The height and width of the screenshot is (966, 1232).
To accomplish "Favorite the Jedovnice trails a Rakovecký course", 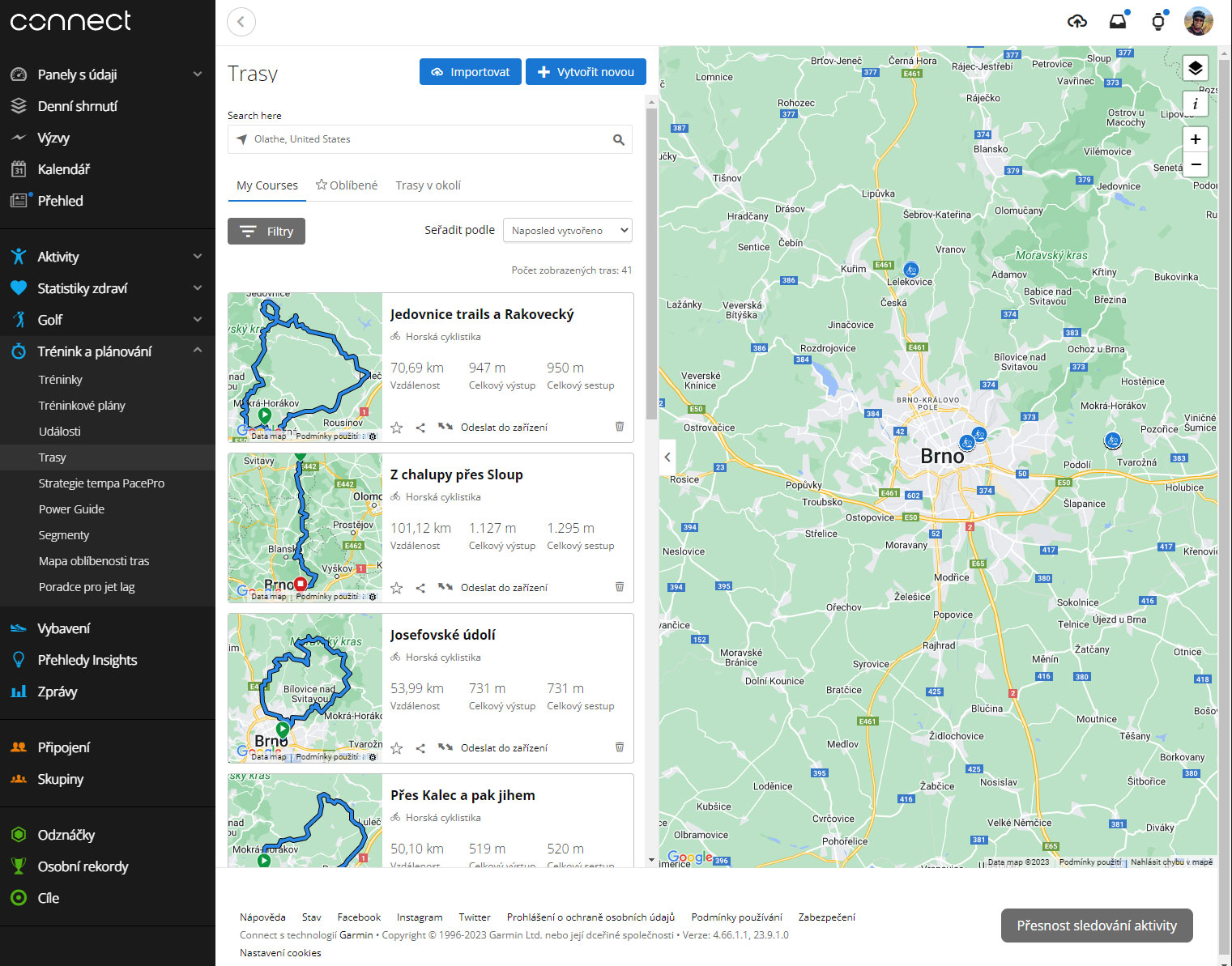I will (x=397, y=428).
